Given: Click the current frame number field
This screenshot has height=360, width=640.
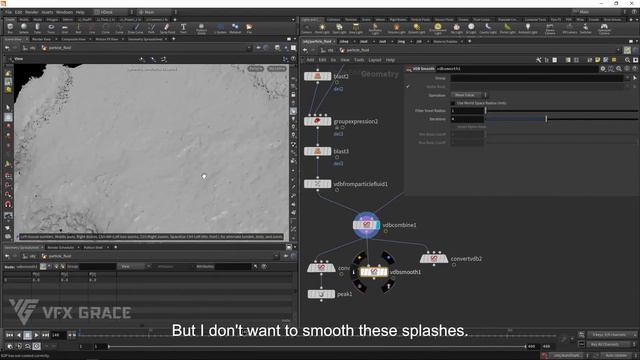Looking at the screenshot, I should (59, 335).
